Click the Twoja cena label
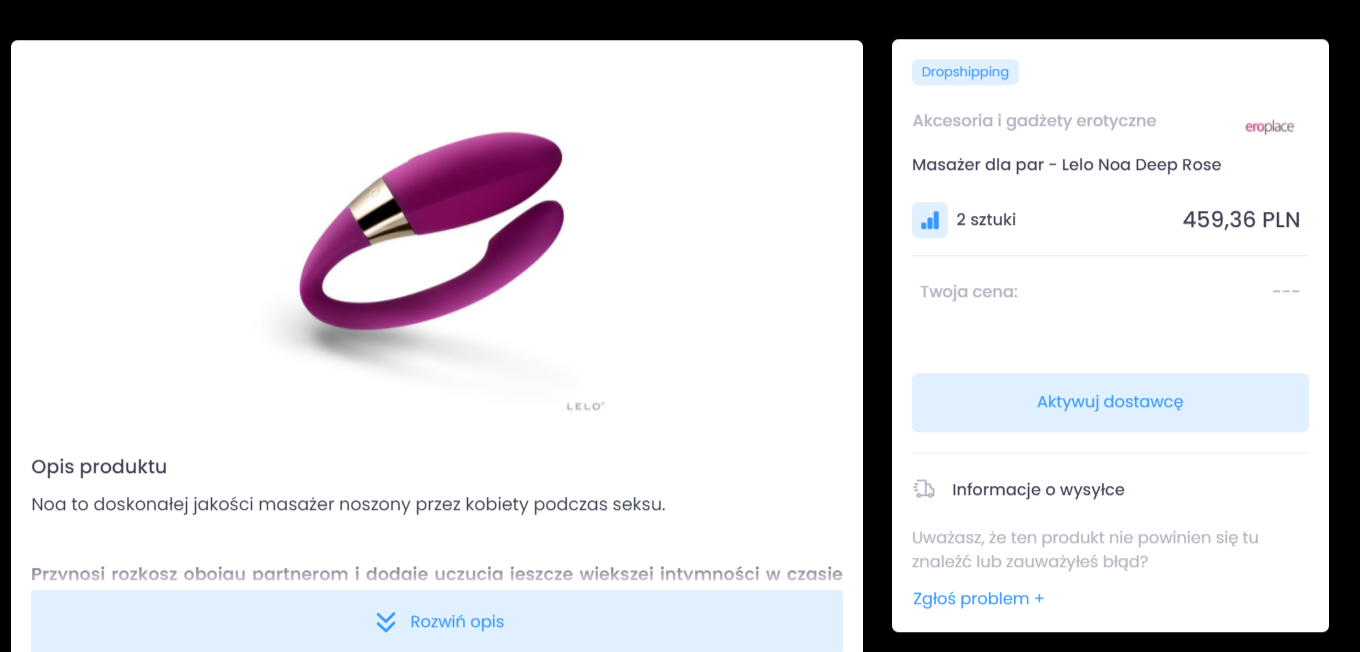Screen dimensions: 1360x652 [969, 292]
